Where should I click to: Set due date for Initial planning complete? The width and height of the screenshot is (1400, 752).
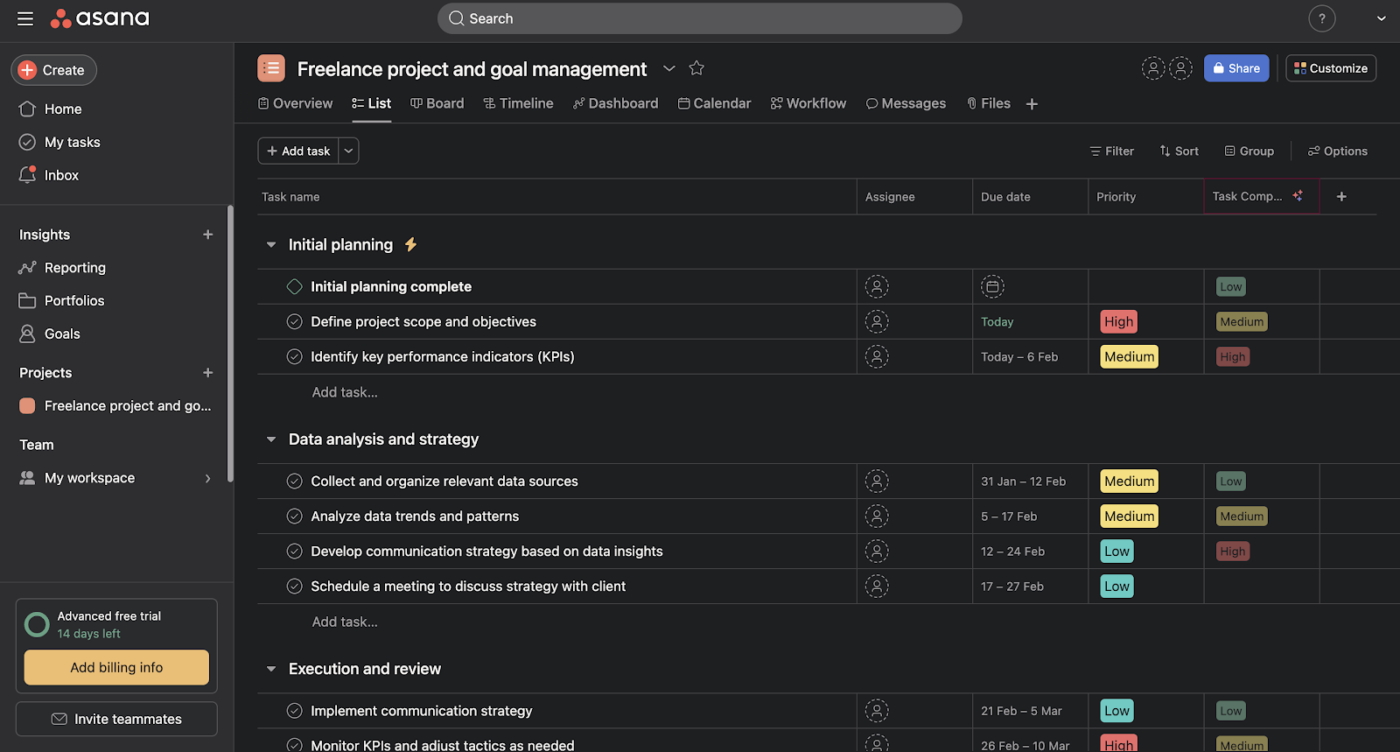[x=992, y=287]
